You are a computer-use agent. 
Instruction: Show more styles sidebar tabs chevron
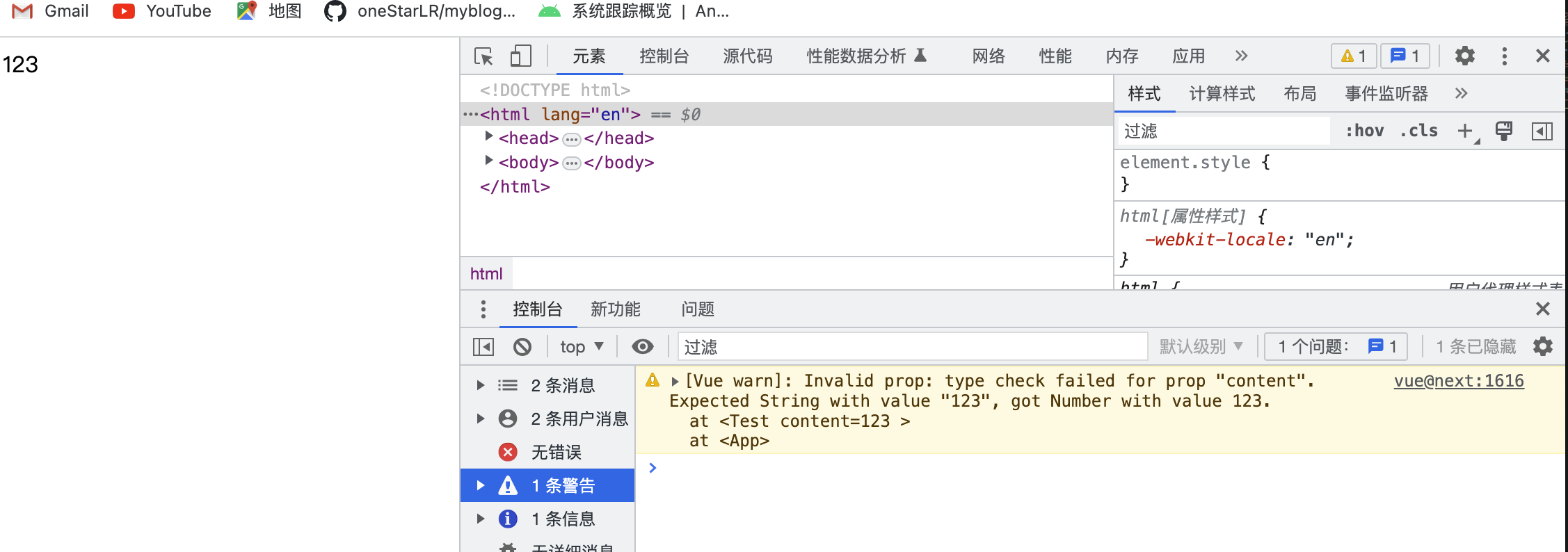[1462, 93]
